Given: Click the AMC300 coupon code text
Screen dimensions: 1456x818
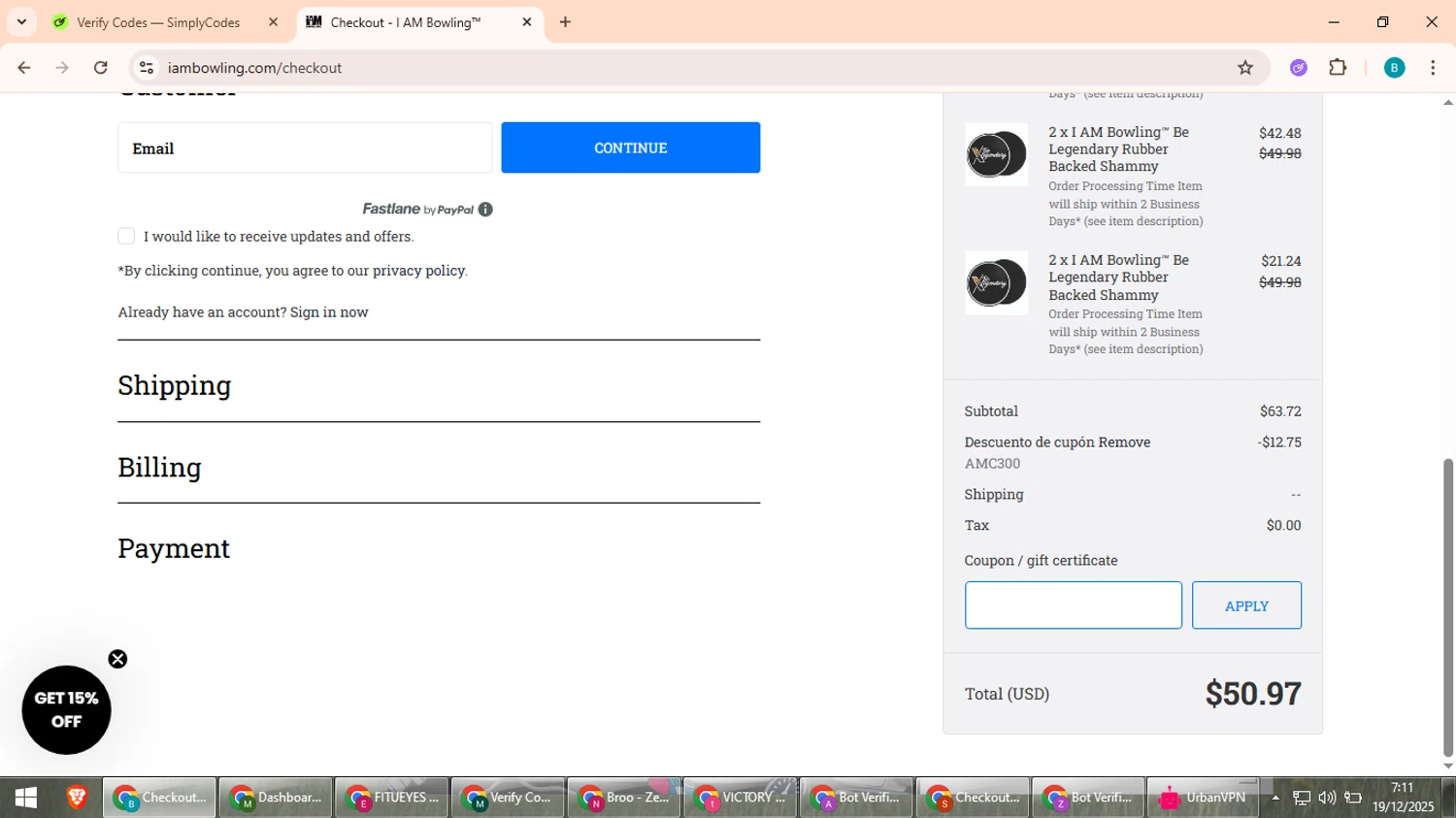Looking at the screenshot, I should click(992, 464).
